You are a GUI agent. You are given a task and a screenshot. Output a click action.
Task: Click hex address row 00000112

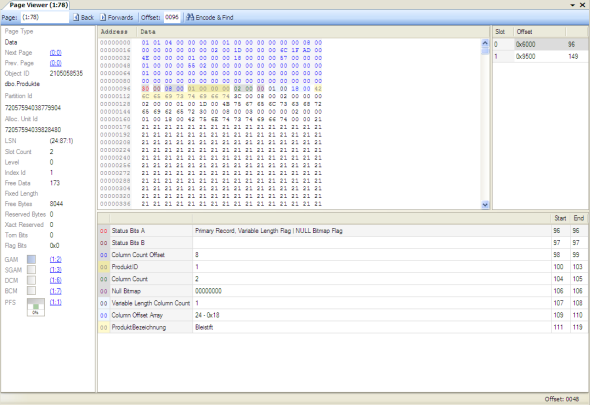point(115,96)
